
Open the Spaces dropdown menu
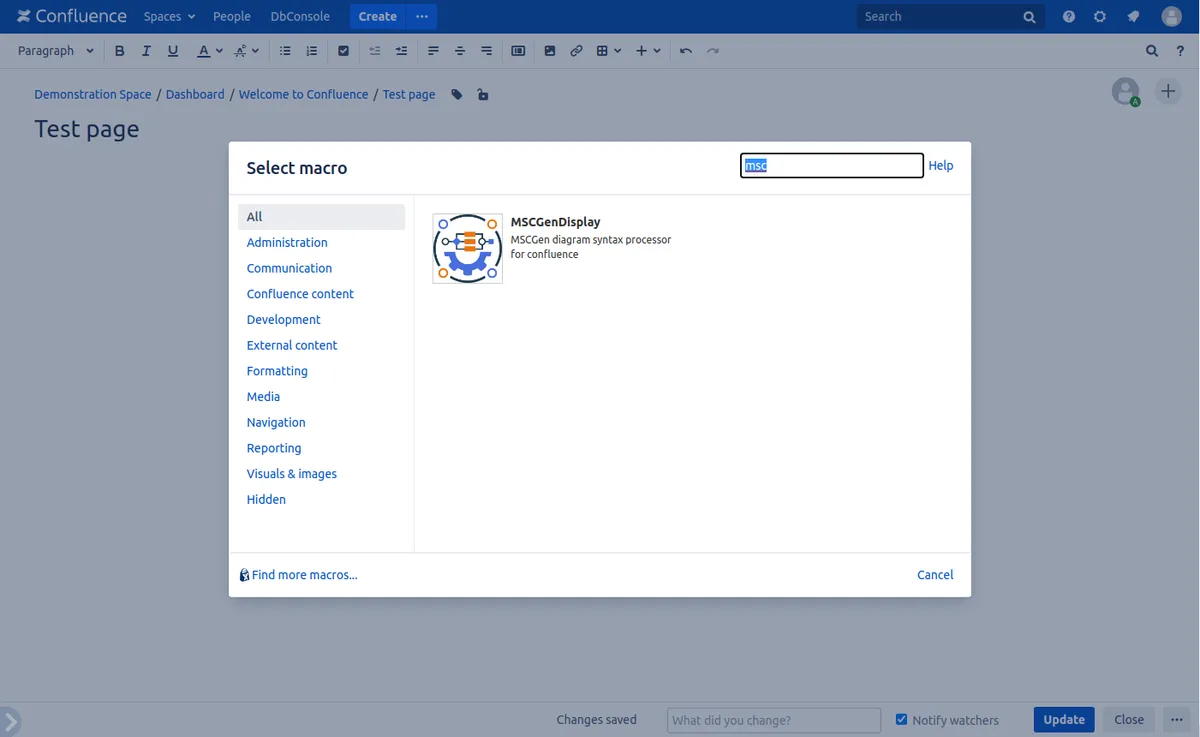169,17
